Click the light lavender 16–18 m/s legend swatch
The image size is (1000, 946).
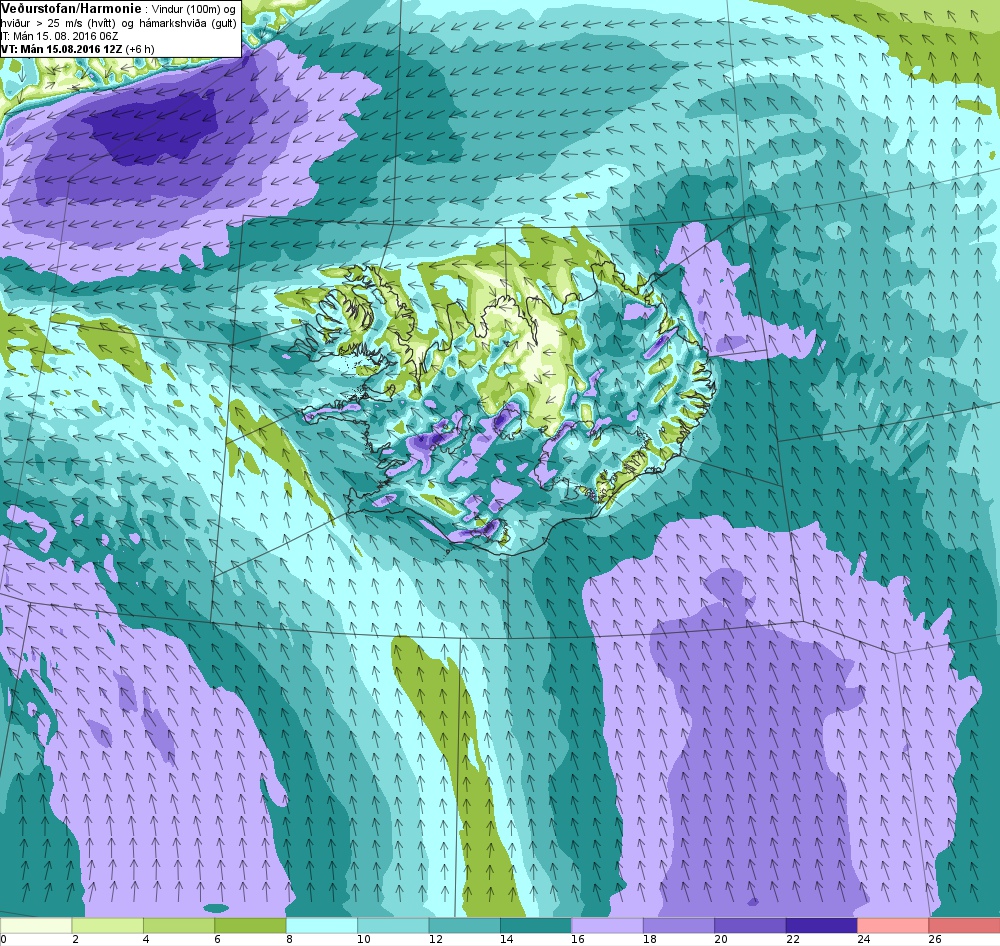pyautogui.click(x=607, y=926)
